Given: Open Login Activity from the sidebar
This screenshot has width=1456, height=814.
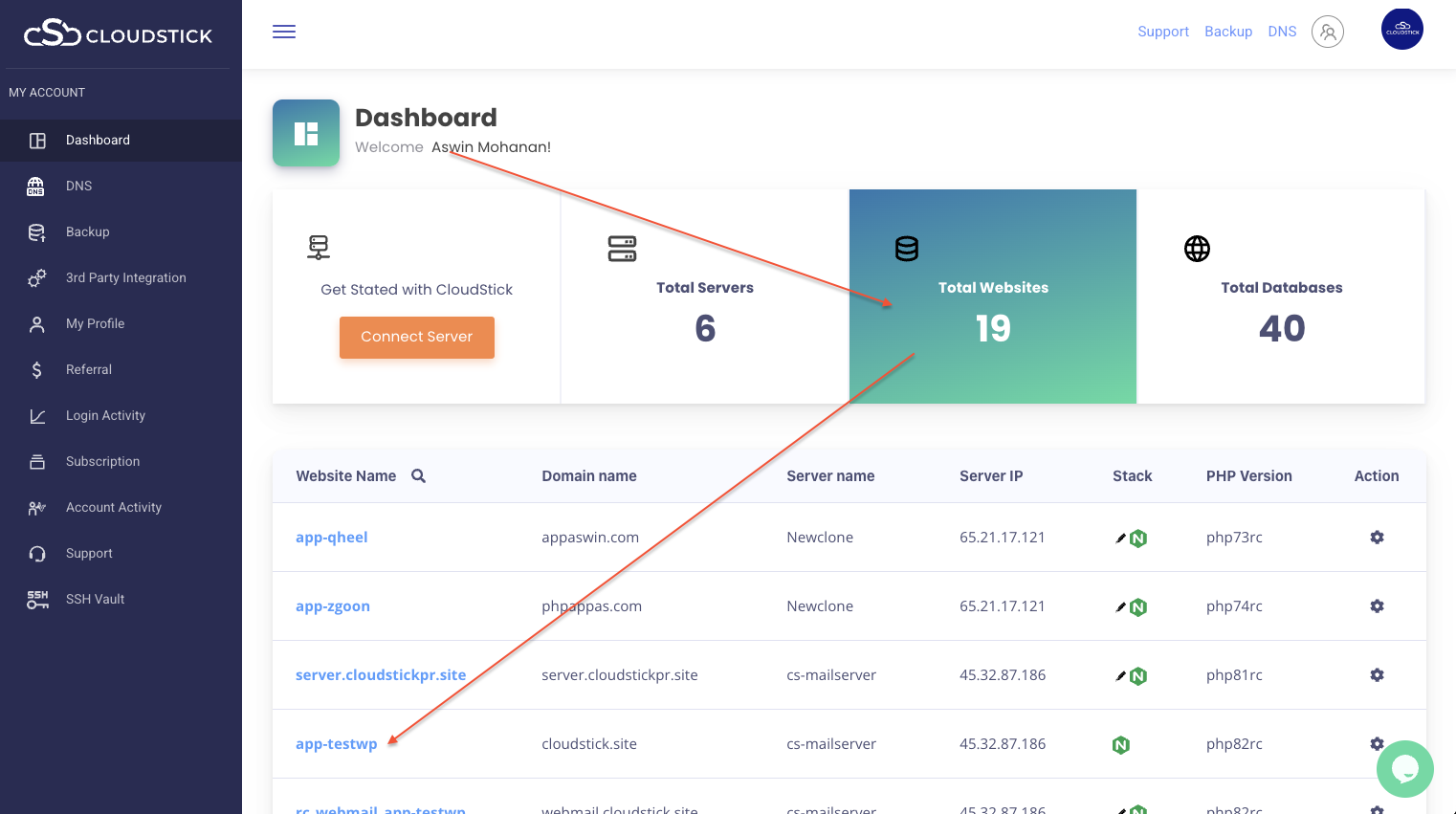Looking at the screenshot, I should click(x=105, y=415).
